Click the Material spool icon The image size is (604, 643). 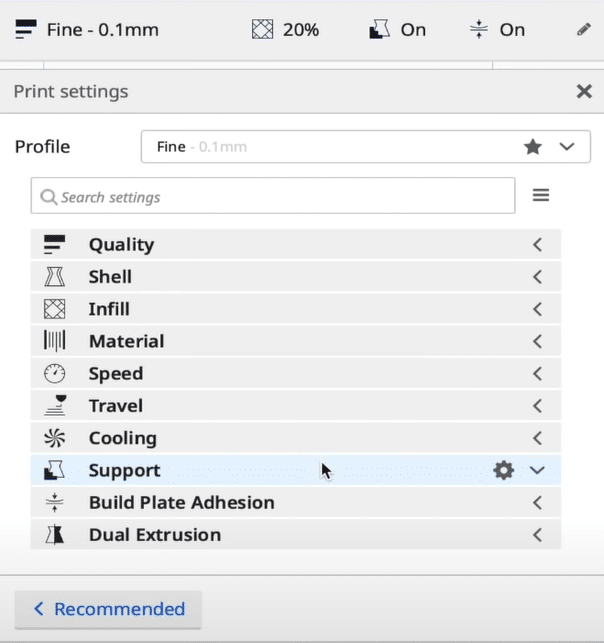[x=54, y=341]
